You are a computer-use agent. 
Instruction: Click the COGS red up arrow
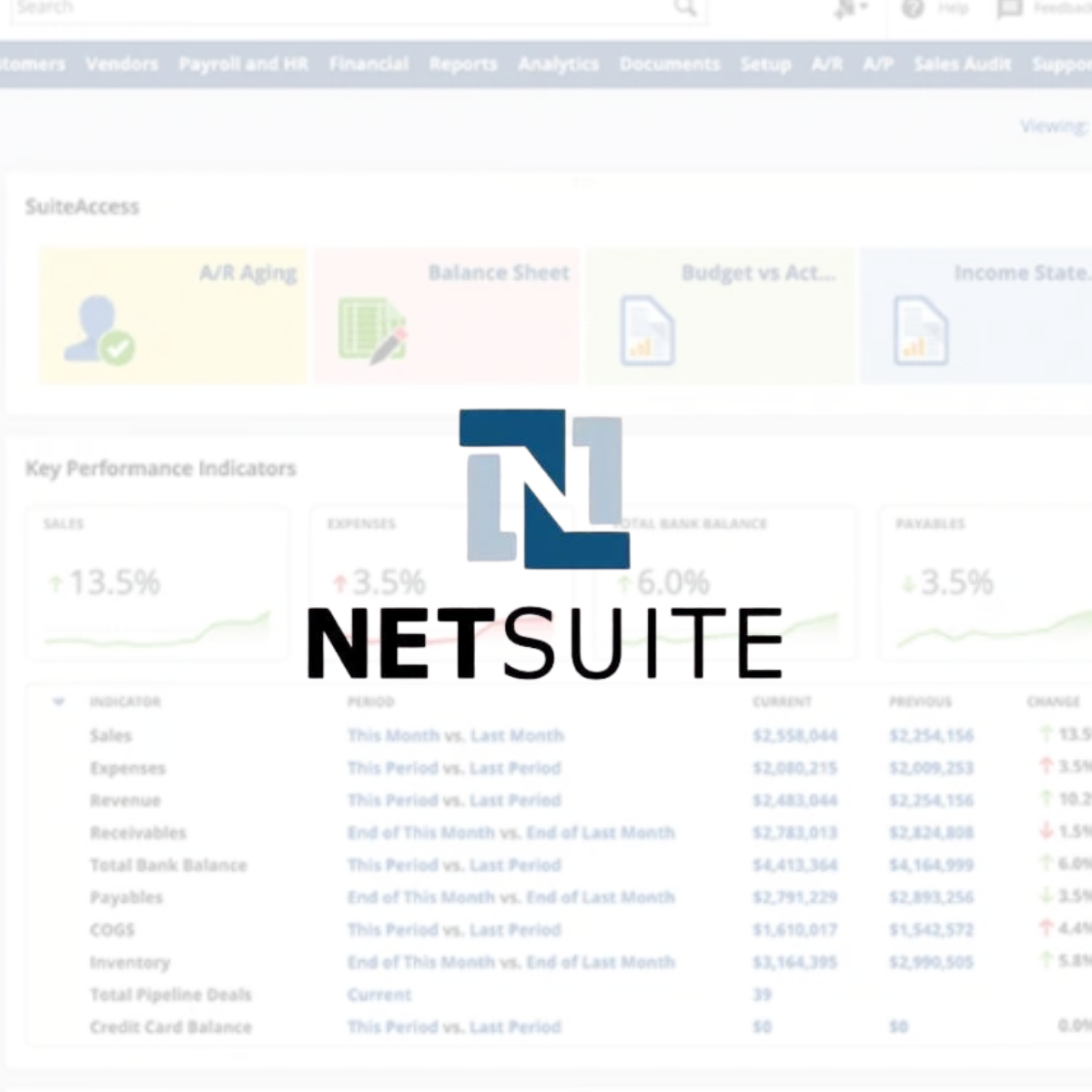1046,929
